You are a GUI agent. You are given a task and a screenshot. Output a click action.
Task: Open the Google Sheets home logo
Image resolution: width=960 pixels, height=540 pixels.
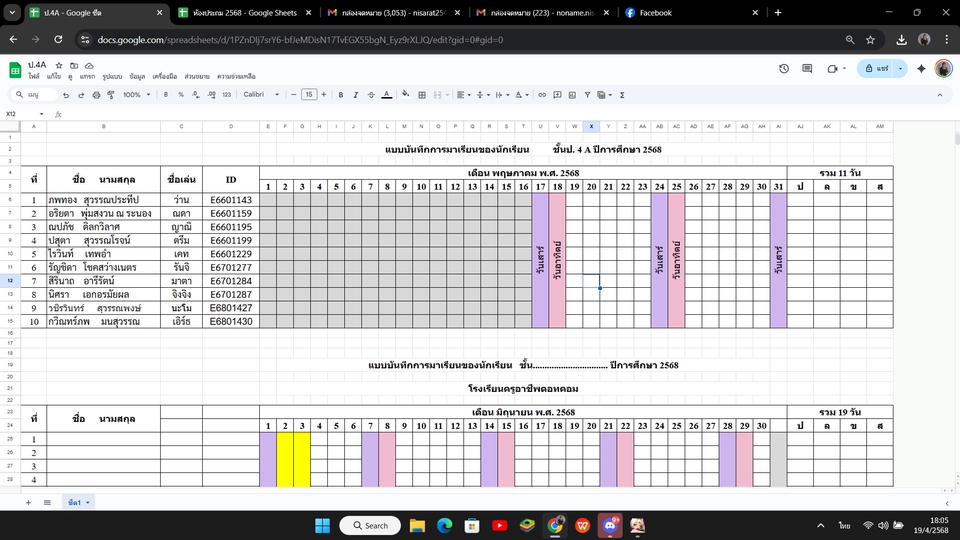[x=15, y=70]
